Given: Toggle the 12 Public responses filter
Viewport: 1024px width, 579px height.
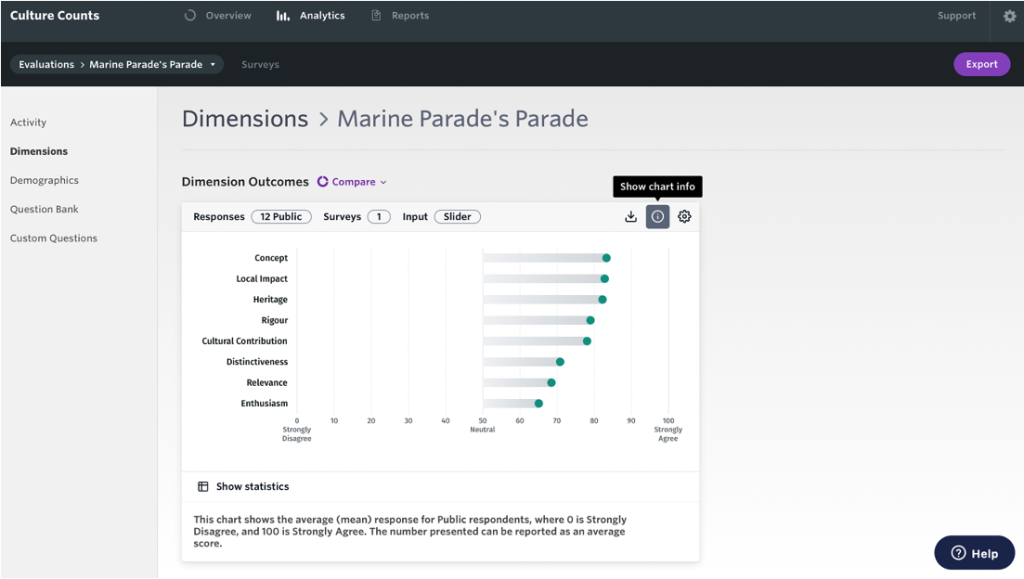Looking at the screenshot, I should (281, 216).
